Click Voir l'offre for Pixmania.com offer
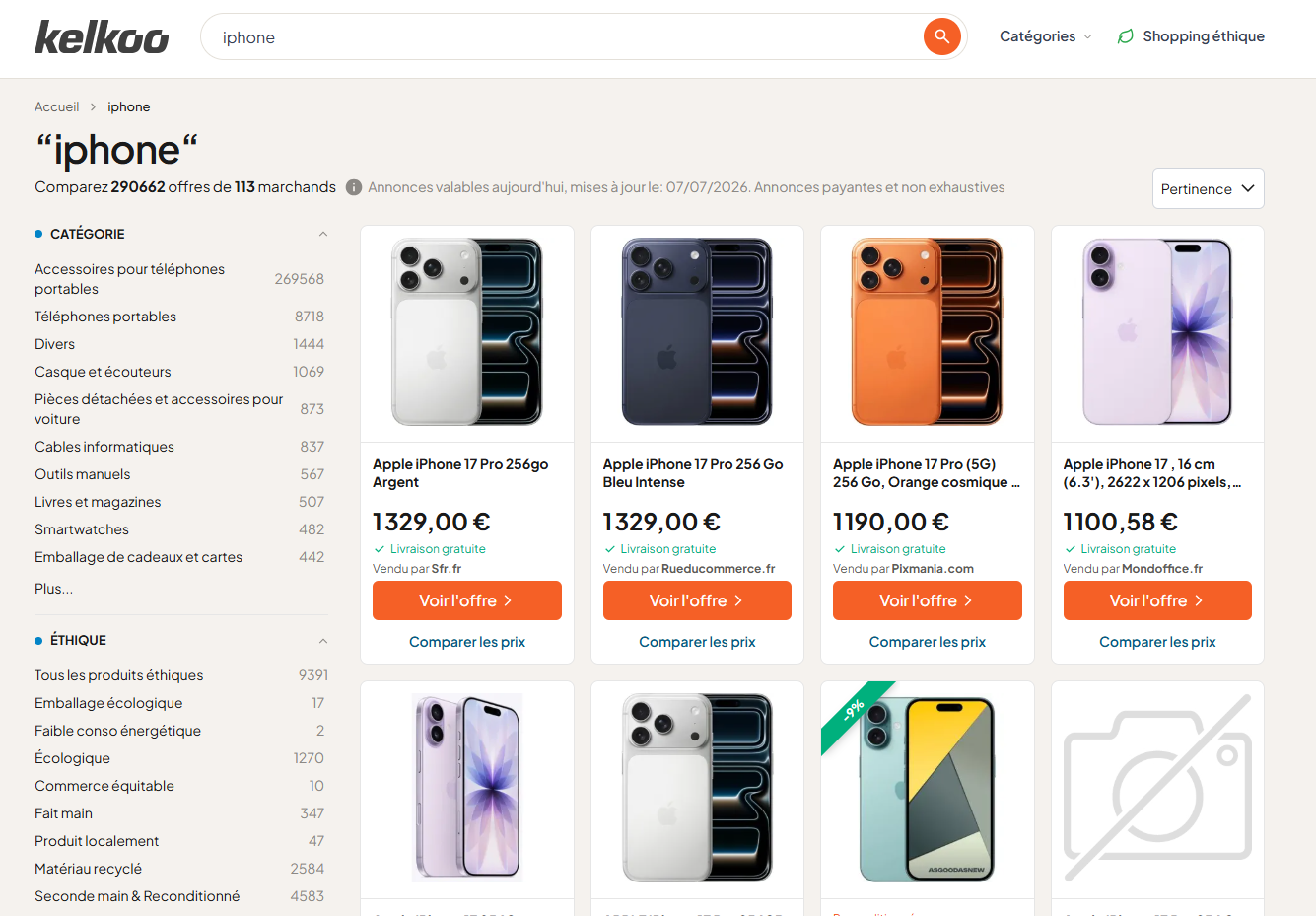This screenshot has height=916, width=1316. tap(927, 600)
